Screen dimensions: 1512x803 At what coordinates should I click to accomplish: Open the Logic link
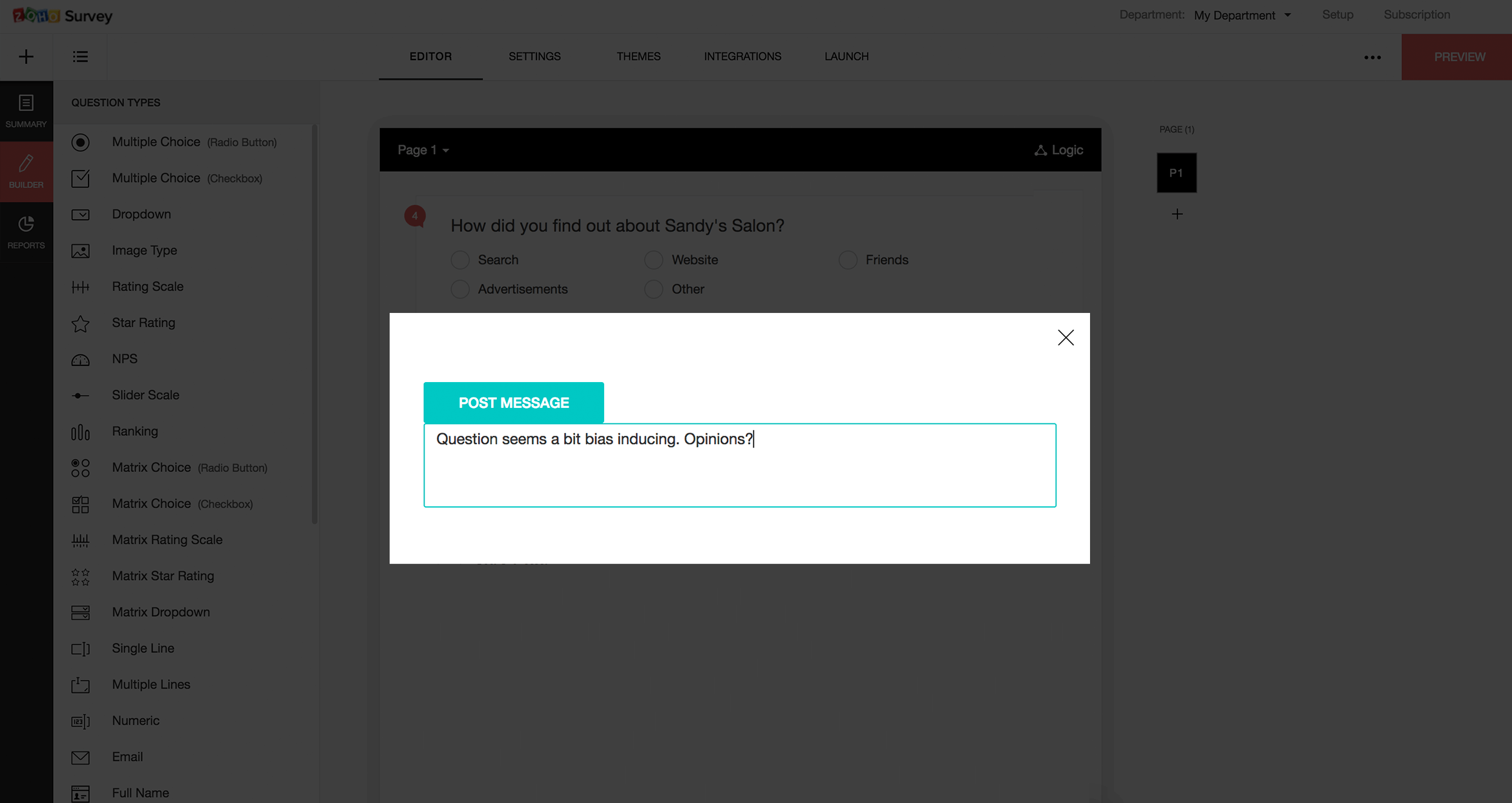[x=1058, y=150]
